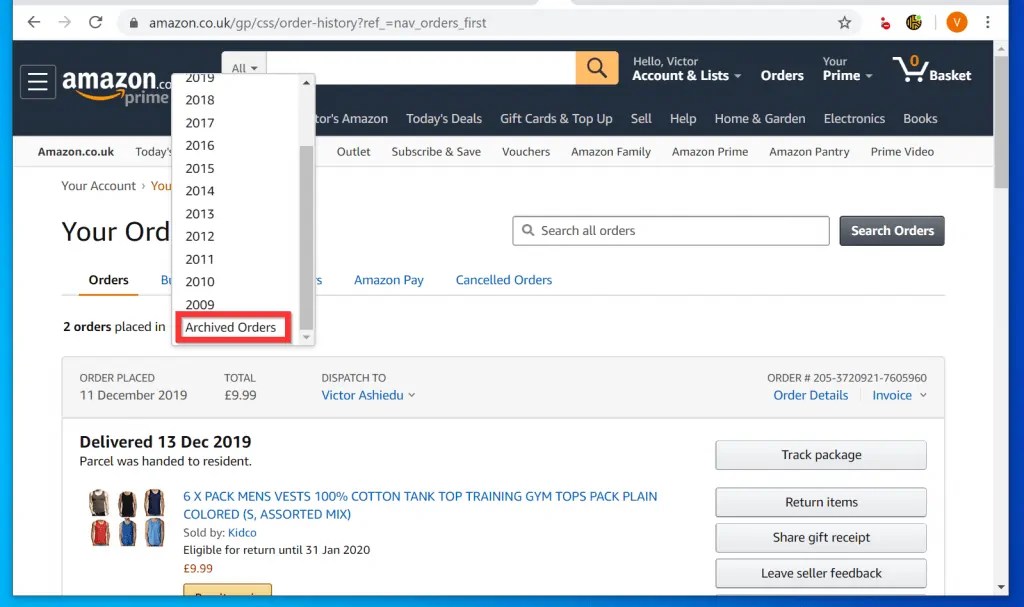Screen dimensions: 1024x607
Task: Select 2016 in the year dropdown
Action: (200, 145)
